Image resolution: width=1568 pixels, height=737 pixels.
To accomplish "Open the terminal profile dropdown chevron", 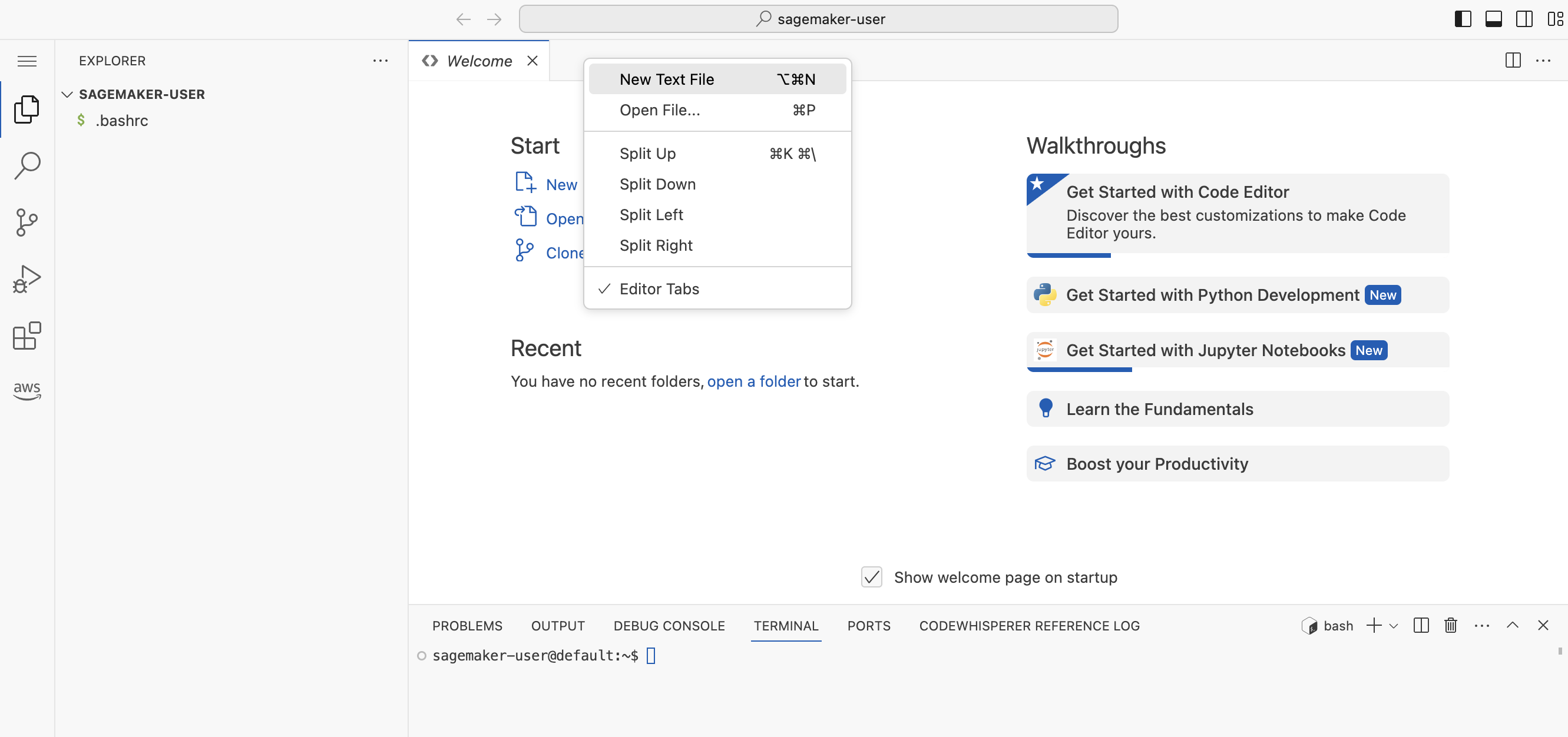I will click(1394, 625).
